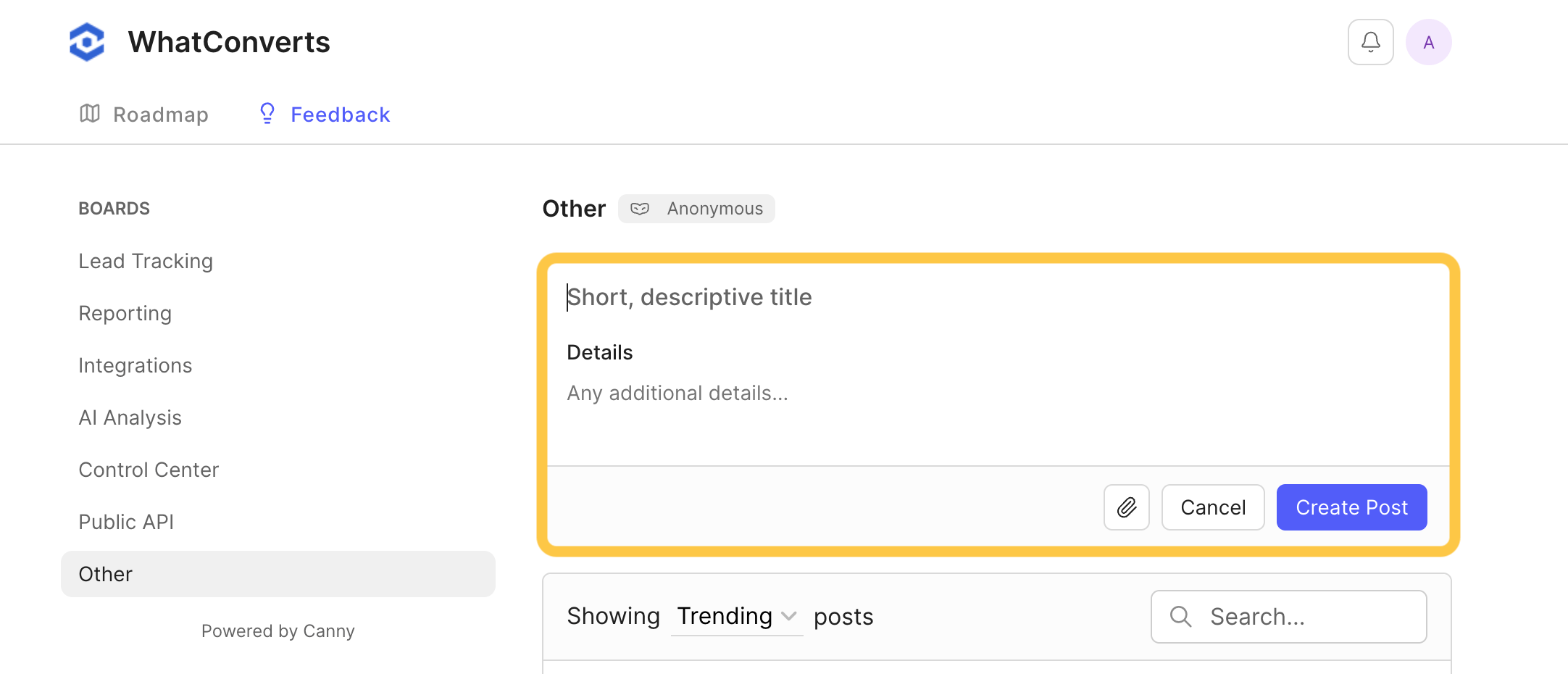The image size is (1568, 674).
Task: Follow the Powered by Canny link
Action: pos(278,631)
